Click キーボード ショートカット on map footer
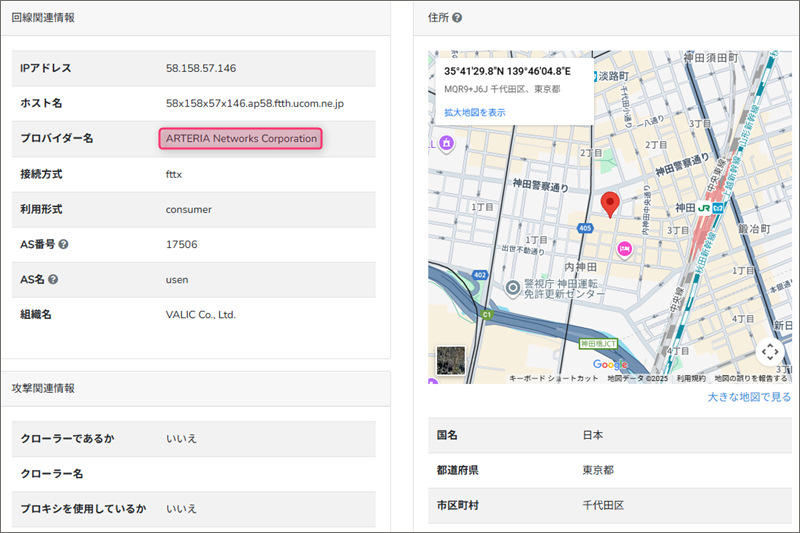This screenshot has height=533, width=800. click(x=553, y=378)
